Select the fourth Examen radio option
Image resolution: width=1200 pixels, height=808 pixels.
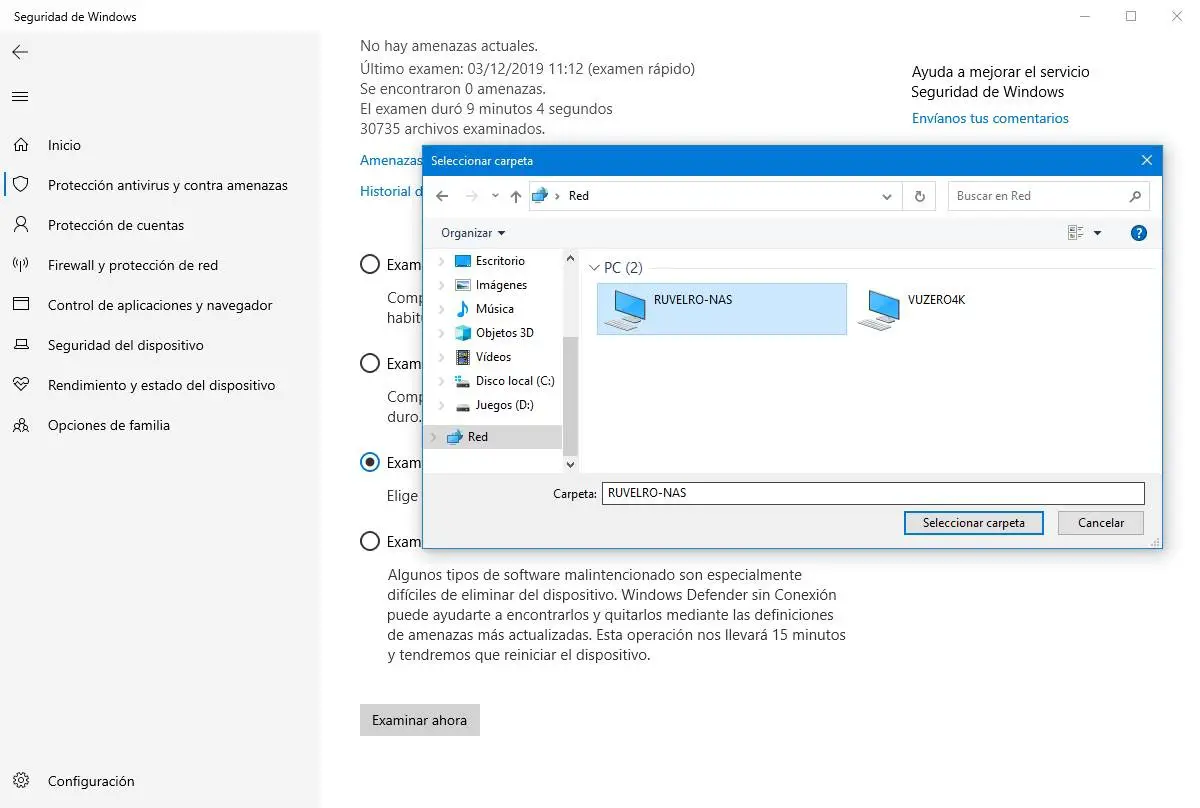tap(370, 541)
